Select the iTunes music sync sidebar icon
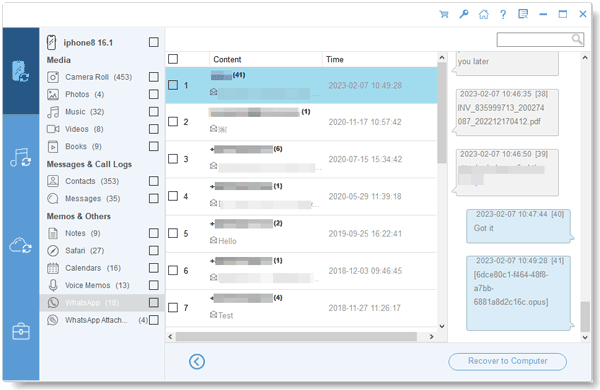600x390 pixels. click(x=20, y=157)
